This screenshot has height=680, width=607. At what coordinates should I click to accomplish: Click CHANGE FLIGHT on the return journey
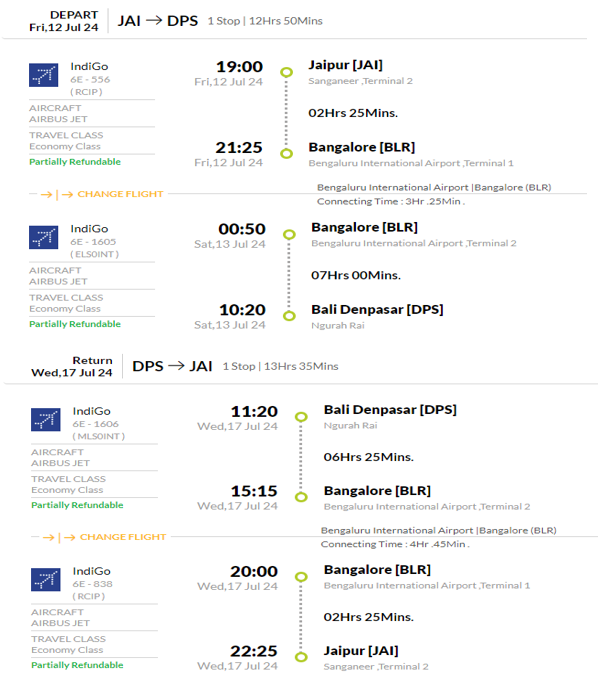pyautogui.click(x=123, y=537)
